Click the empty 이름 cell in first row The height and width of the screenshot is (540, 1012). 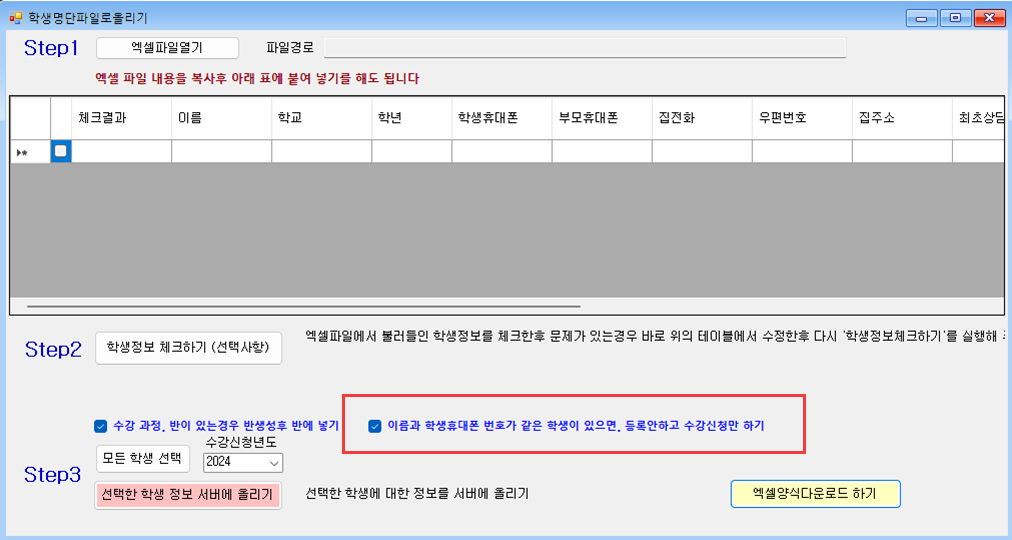pyautogui.click(x=221, y=151)
